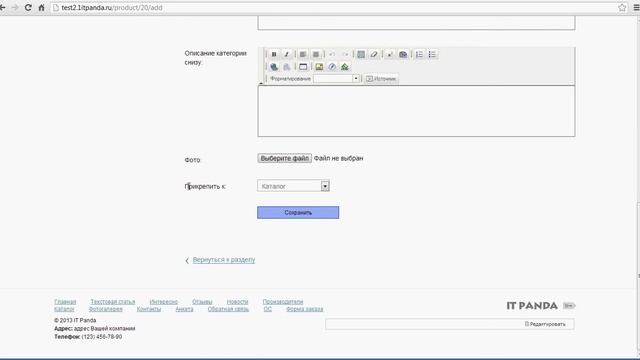This screenshot has height=360, width=640.
Task: Go to the browser home page icon
Action: point(41,7)
